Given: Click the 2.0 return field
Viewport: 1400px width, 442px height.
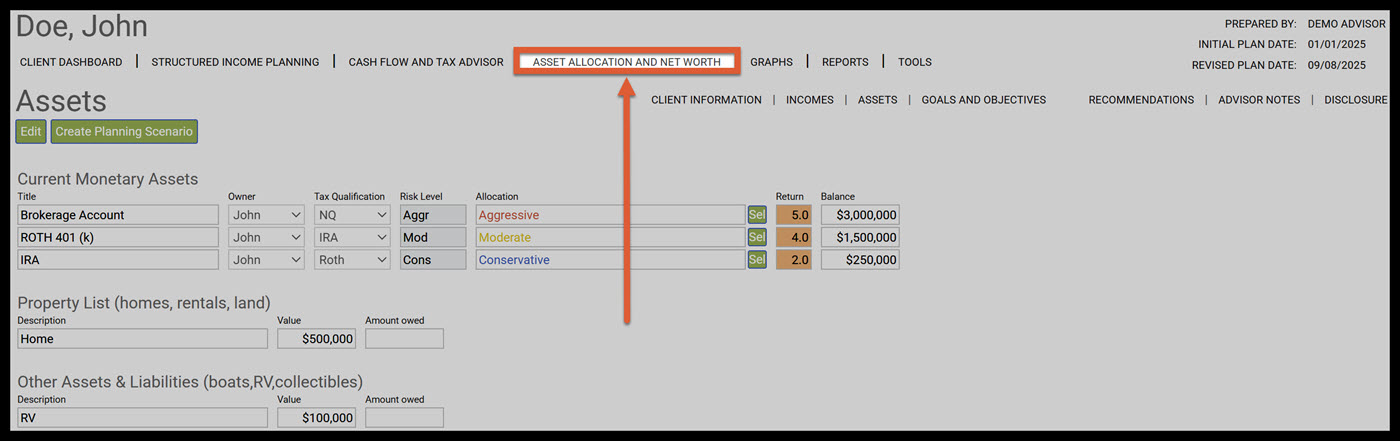Looking at the screenshot, I should pos(794,260).
